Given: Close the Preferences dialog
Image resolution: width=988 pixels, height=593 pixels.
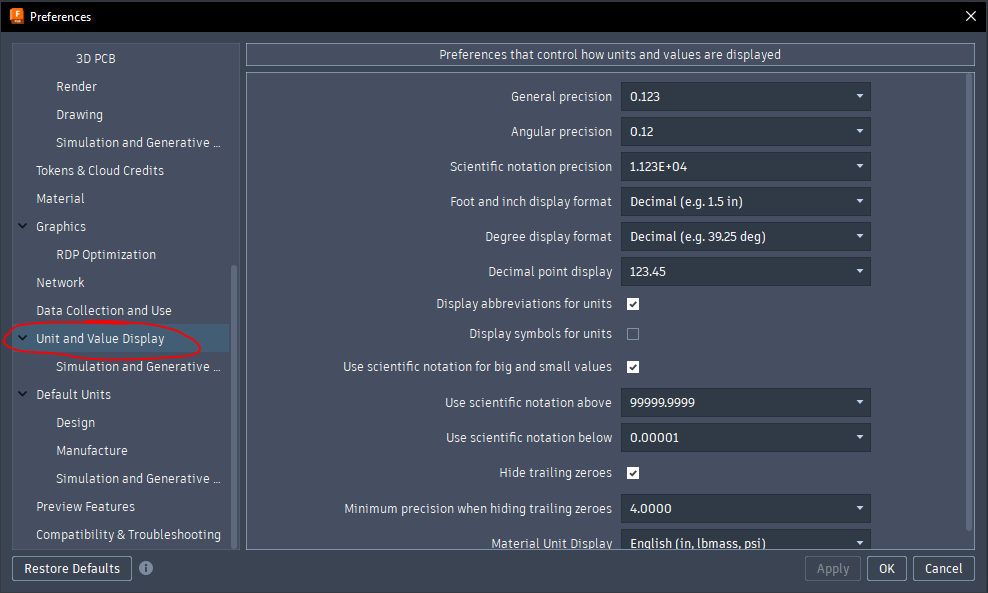Looking at the screenshot, I should (970, 16).
